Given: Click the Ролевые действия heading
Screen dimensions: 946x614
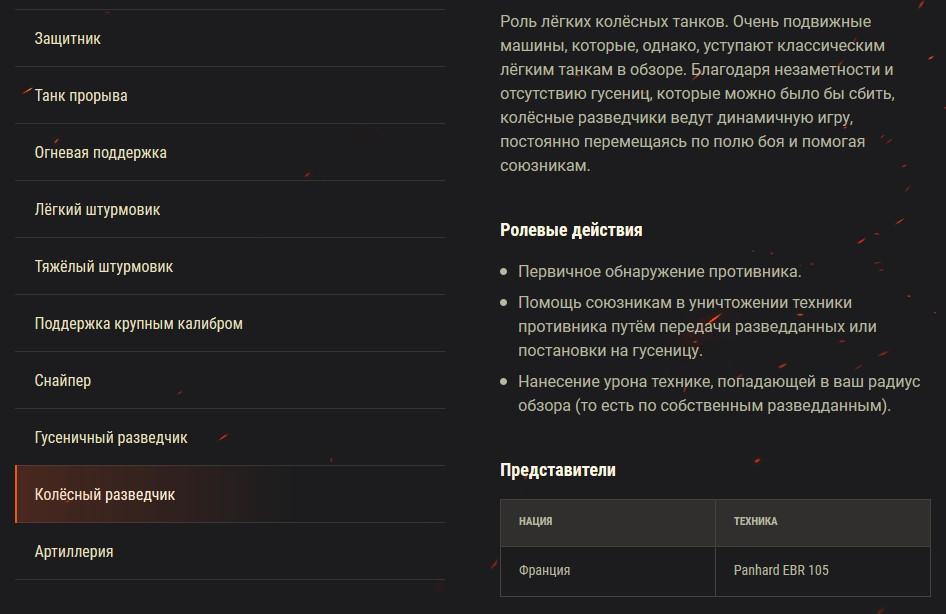Looking at the screenshot, I should click(571, 230).
